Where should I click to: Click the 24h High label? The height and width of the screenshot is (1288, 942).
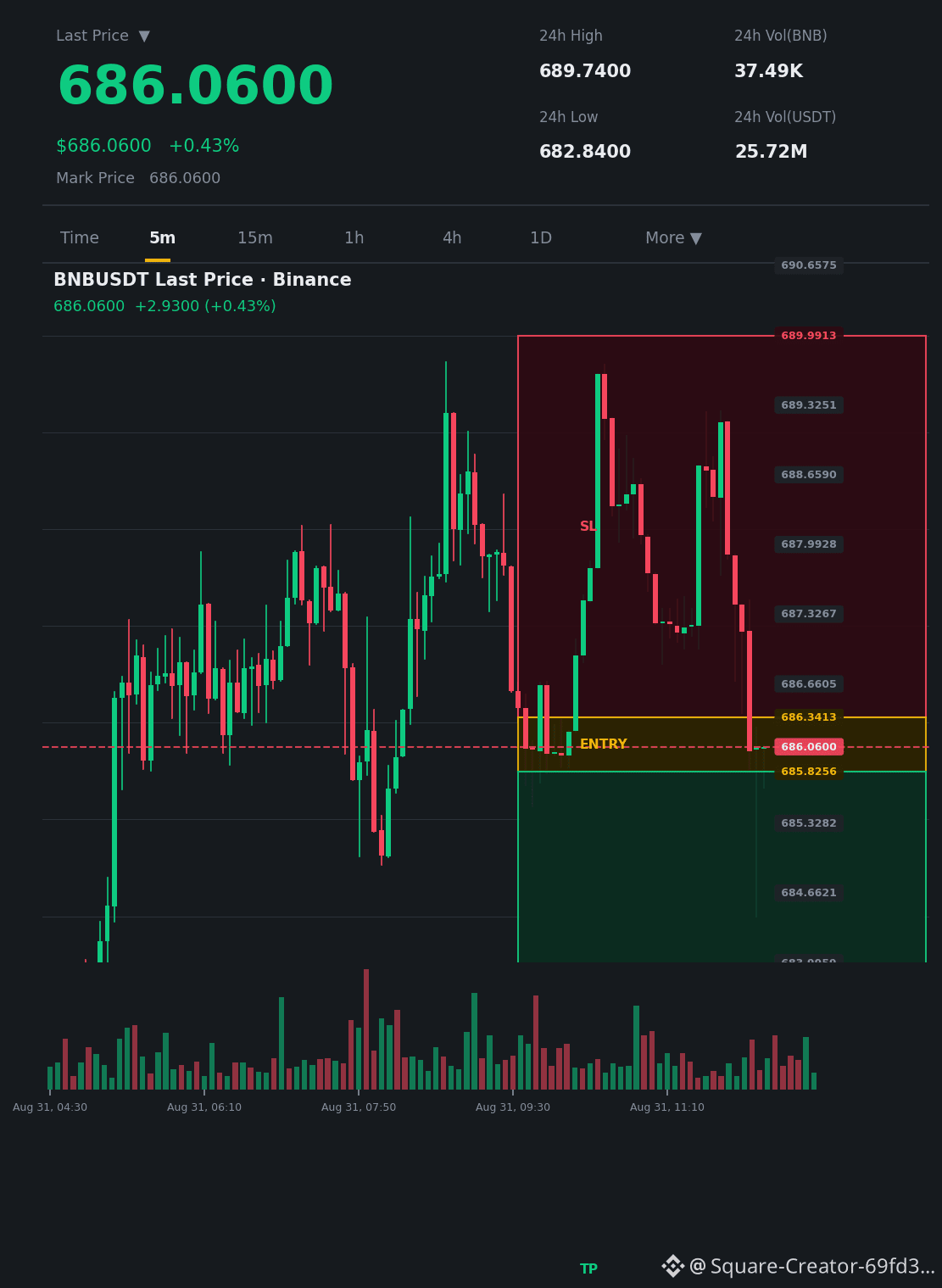tap(571, 36)
